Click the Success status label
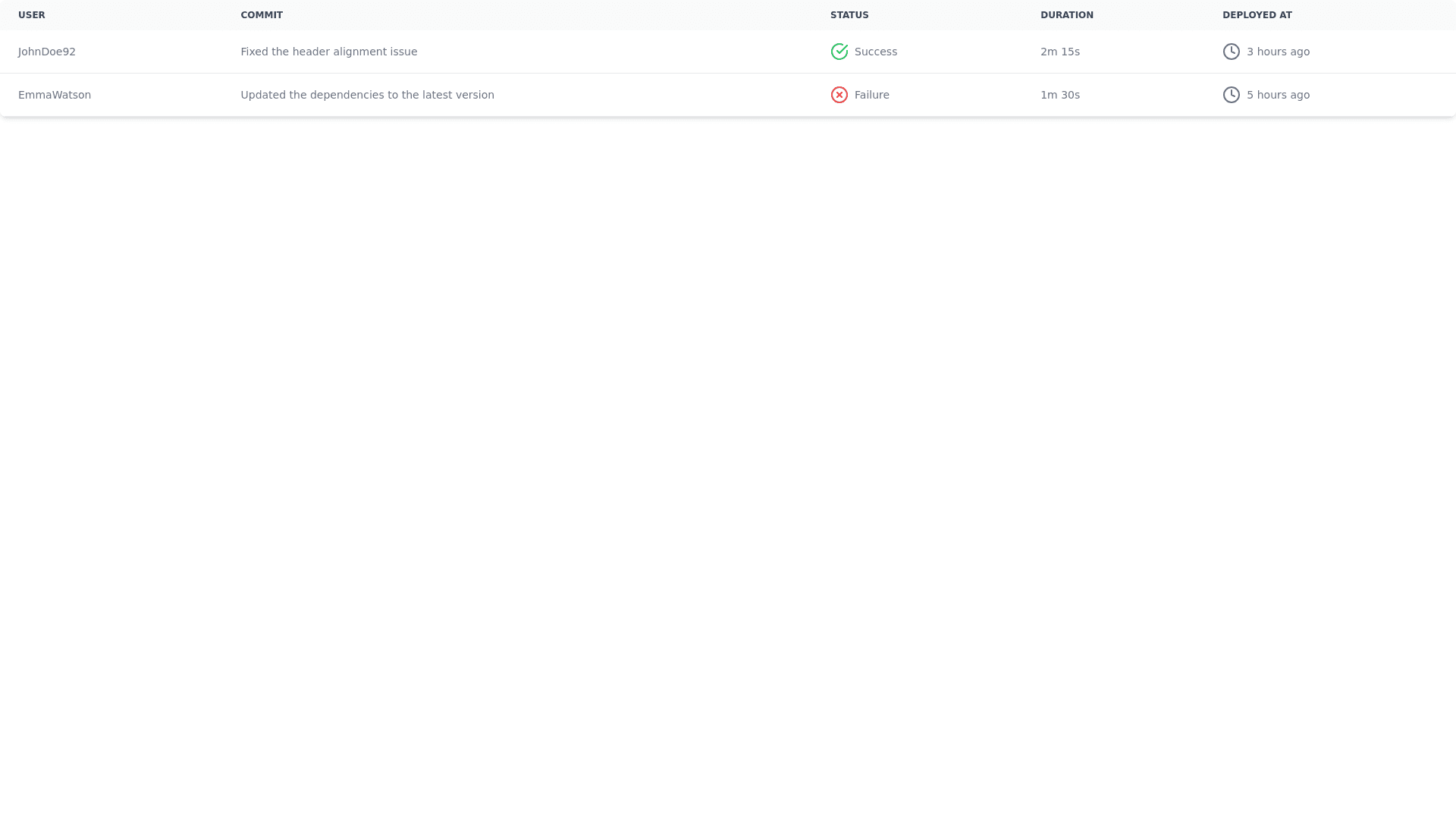Screen dimensions: 1456x819 click(875, 52)
